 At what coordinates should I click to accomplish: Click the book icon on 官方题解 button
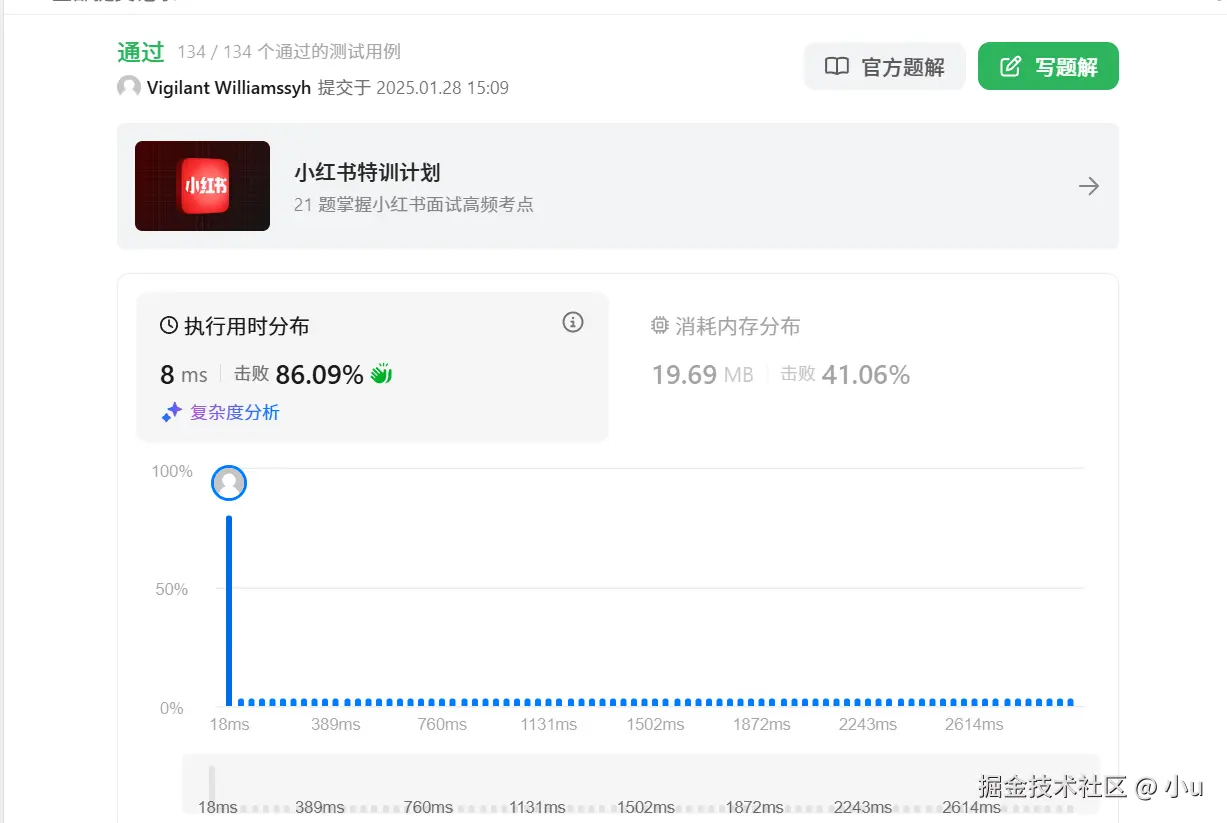[x=837, y=66]
